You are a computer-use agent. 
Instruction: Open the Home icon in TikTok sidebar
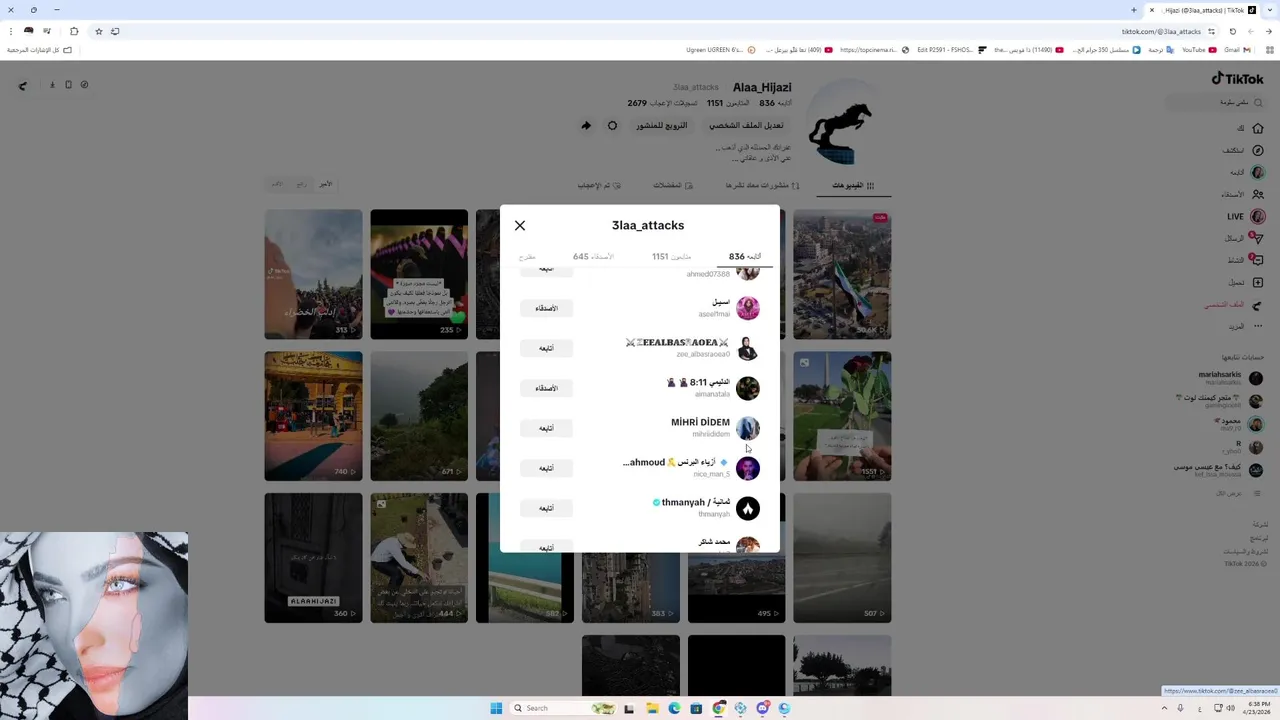click(1258, 128)
